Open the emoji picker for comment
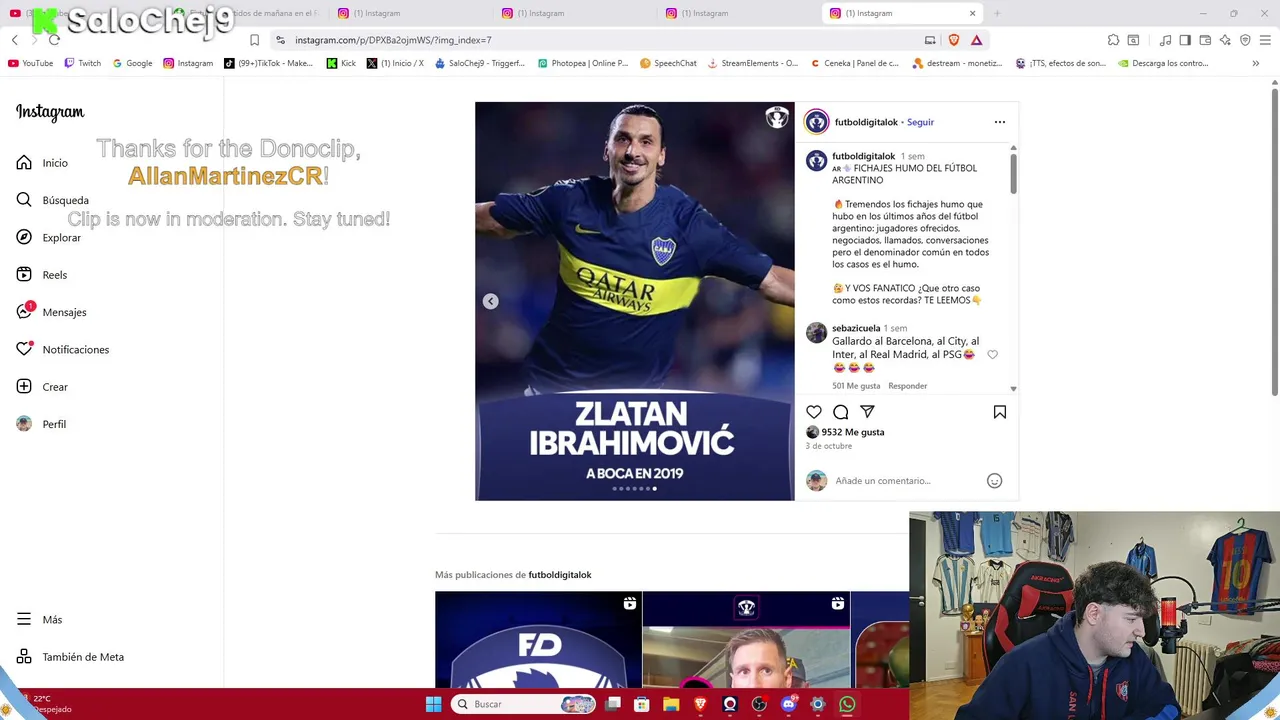Viewport: 1280px width, 720px height. [994, 481]
